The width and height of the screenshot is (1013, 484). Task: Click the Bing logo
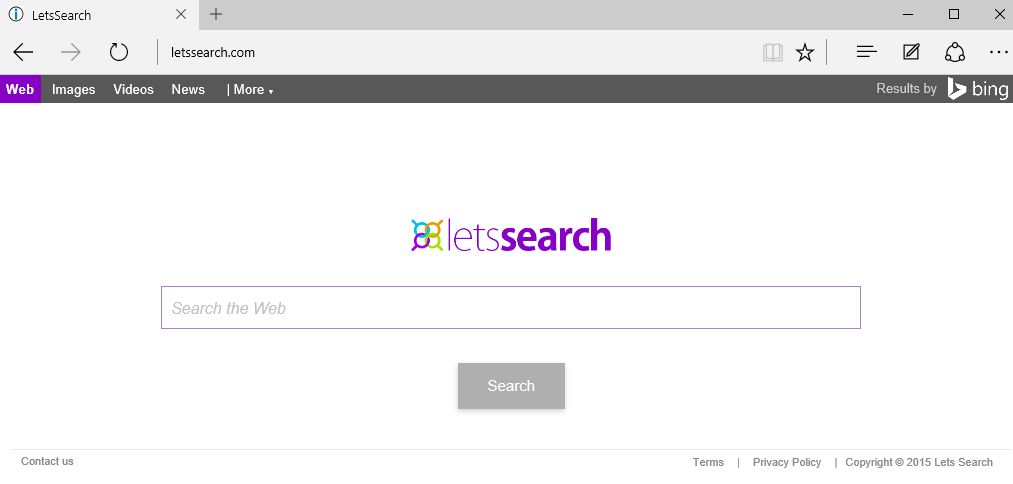tap(977, 89)
